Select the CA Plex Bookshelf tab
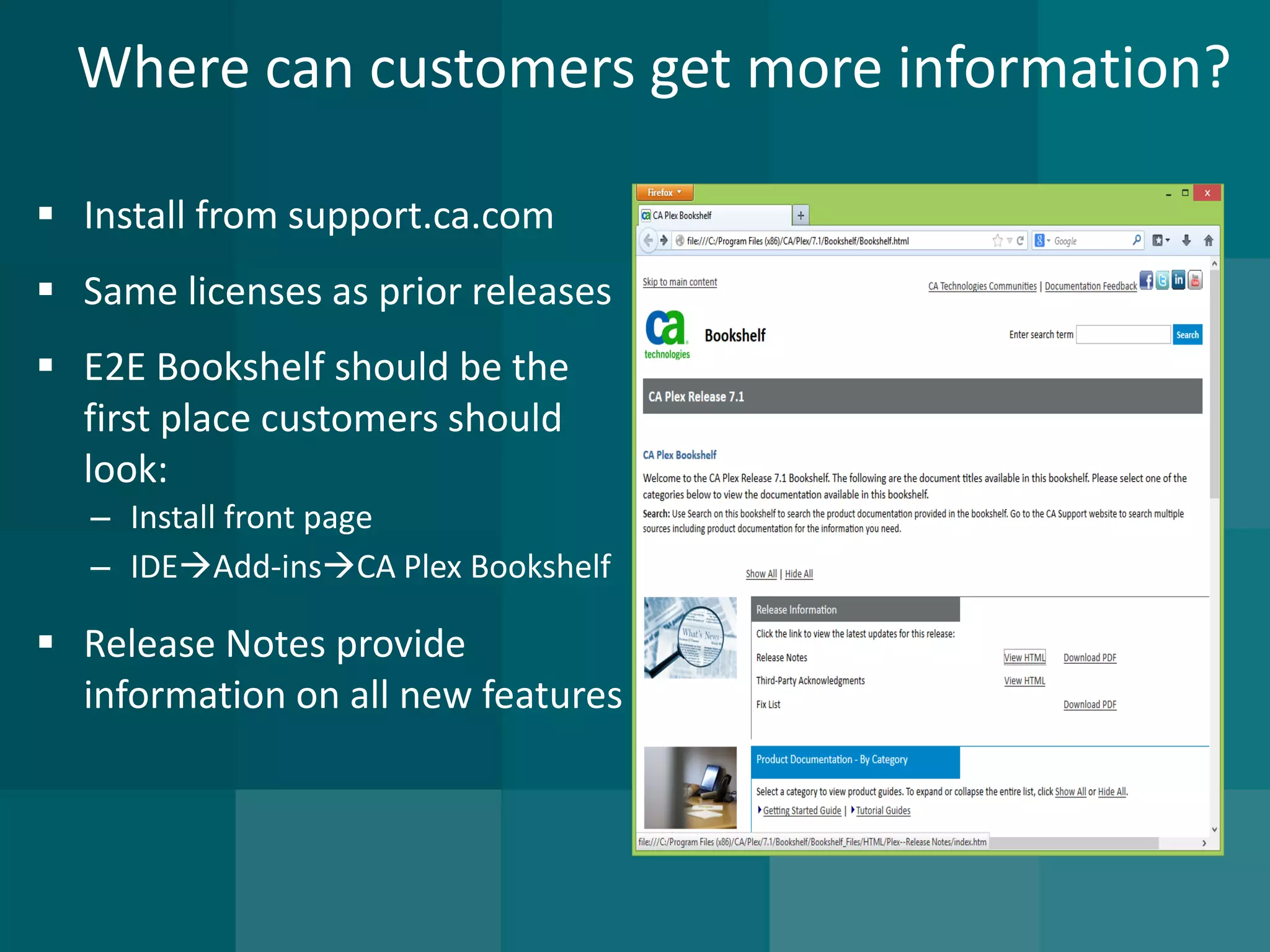1270x952 pixels. coord(714,216)
